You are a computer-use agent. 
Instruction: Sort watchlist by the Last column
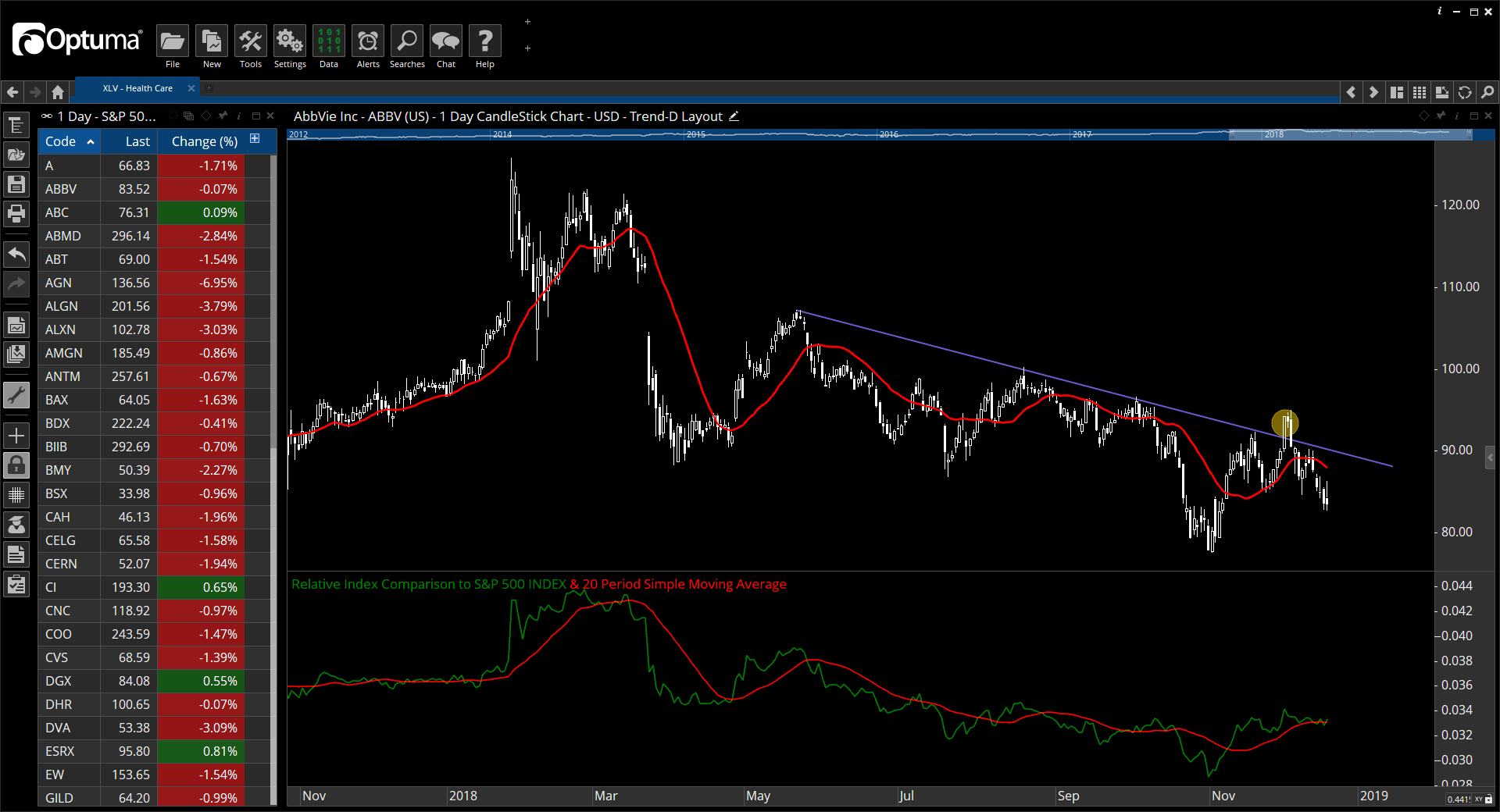pyautogui.click(x=129, y=141)
